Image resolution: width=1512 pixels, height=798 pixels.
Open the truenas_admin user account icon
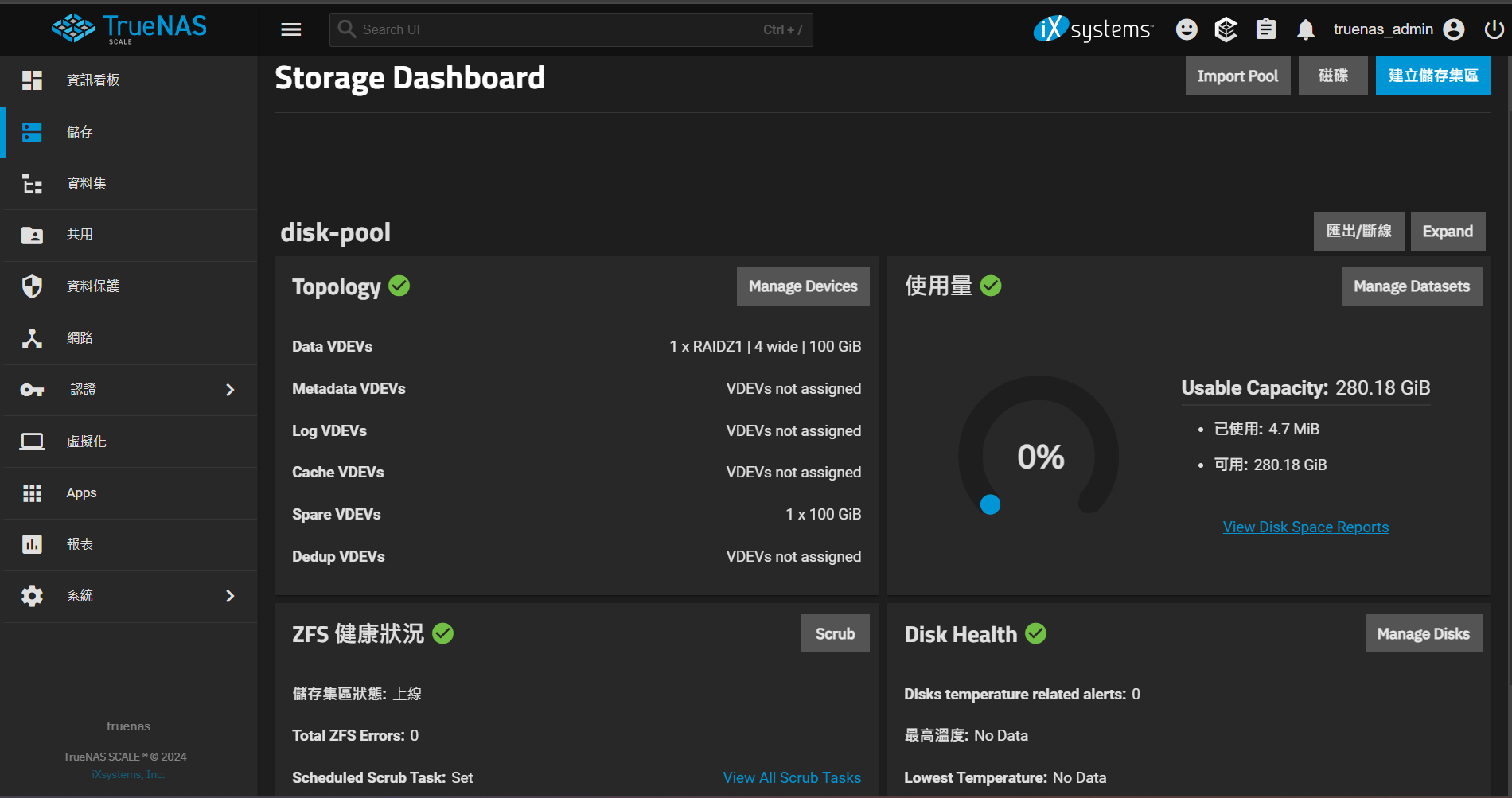pos(1454,29)
